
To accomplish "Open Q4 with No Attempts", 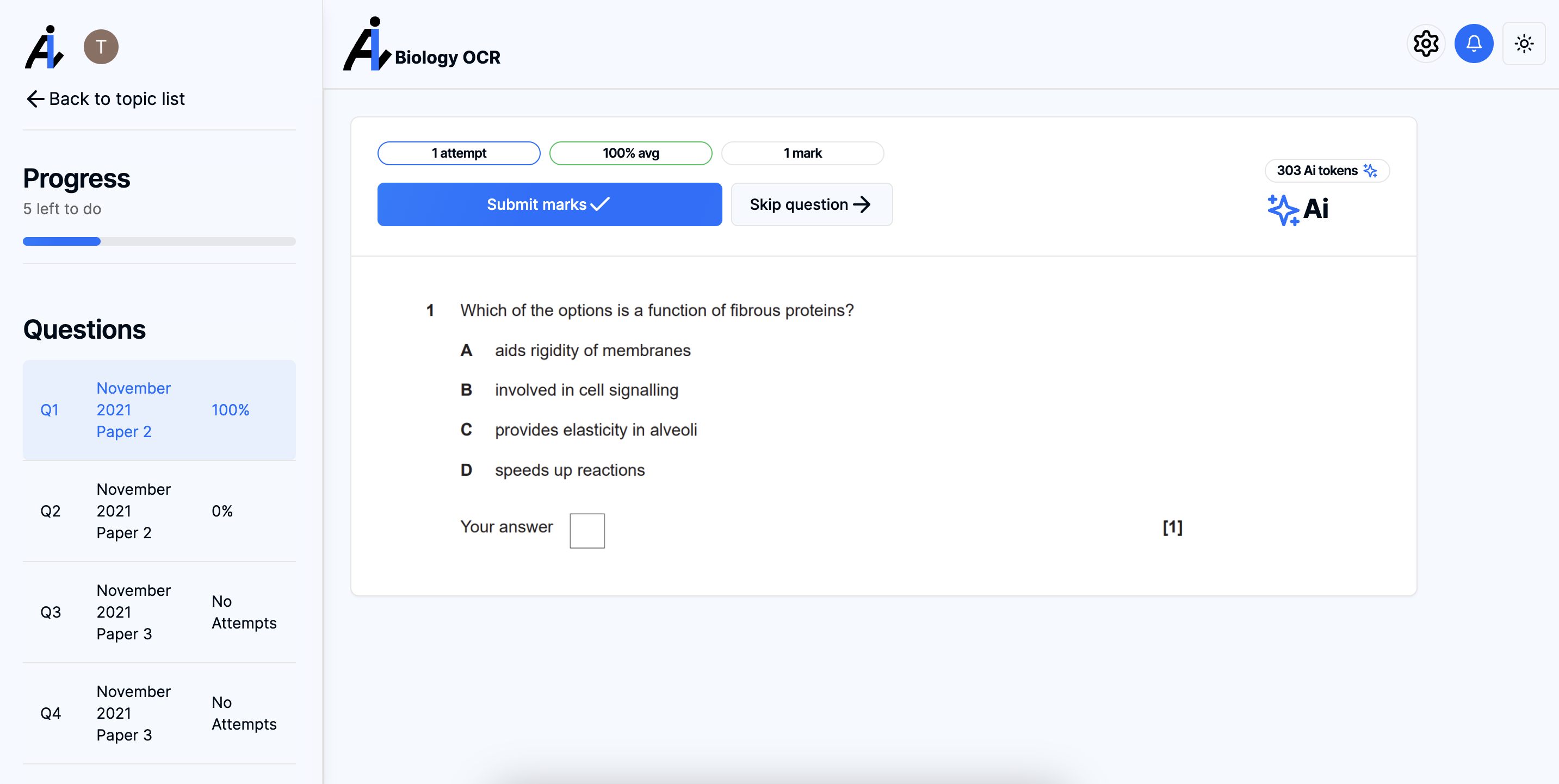I will pyautogui.click(x=159, y=713).
